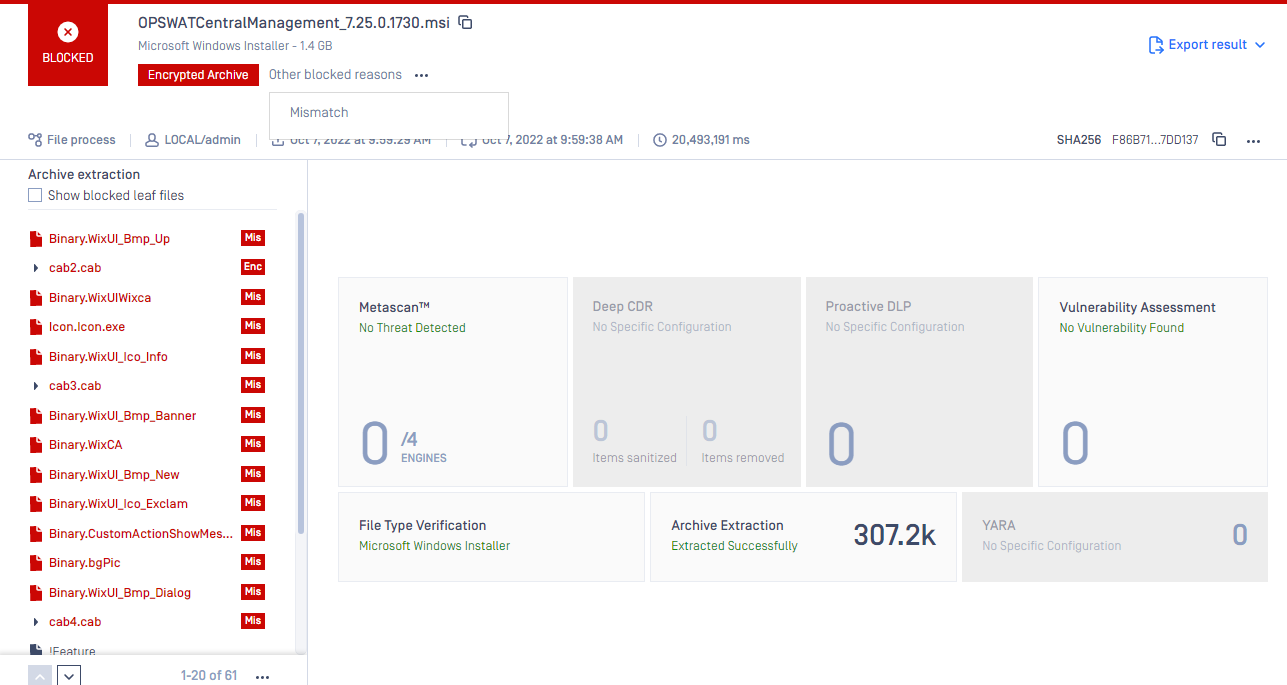
Task: Select Binary.WixUI_Ico_Exclam file
Action: 118,504
